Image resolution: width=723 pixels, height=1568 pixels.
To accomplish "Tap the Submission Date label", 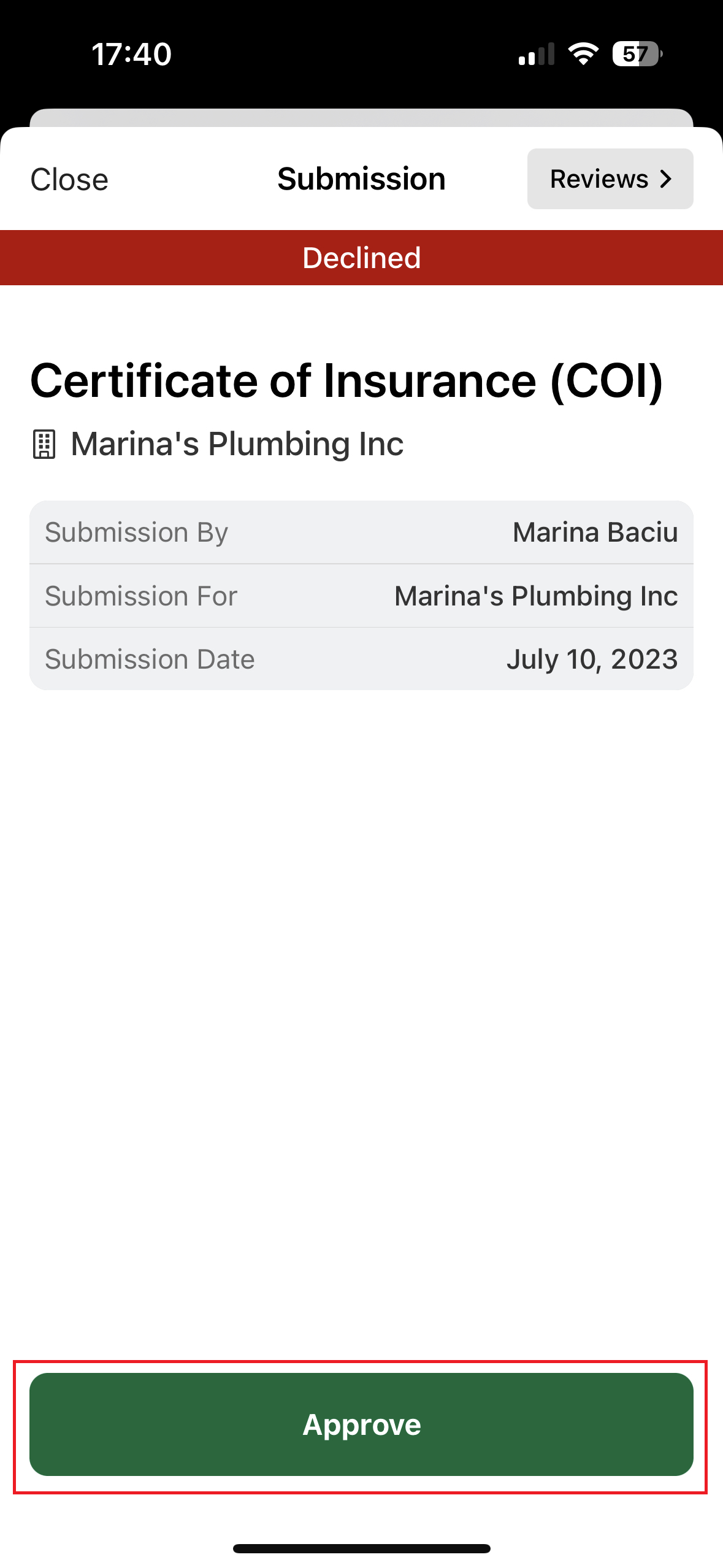I will [x=150, y=659].
